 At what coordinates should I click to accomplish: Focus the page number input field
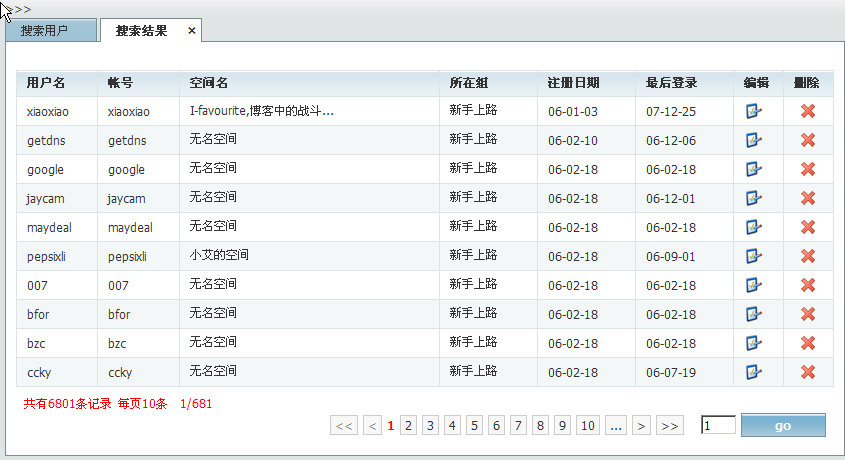[718, 425]
